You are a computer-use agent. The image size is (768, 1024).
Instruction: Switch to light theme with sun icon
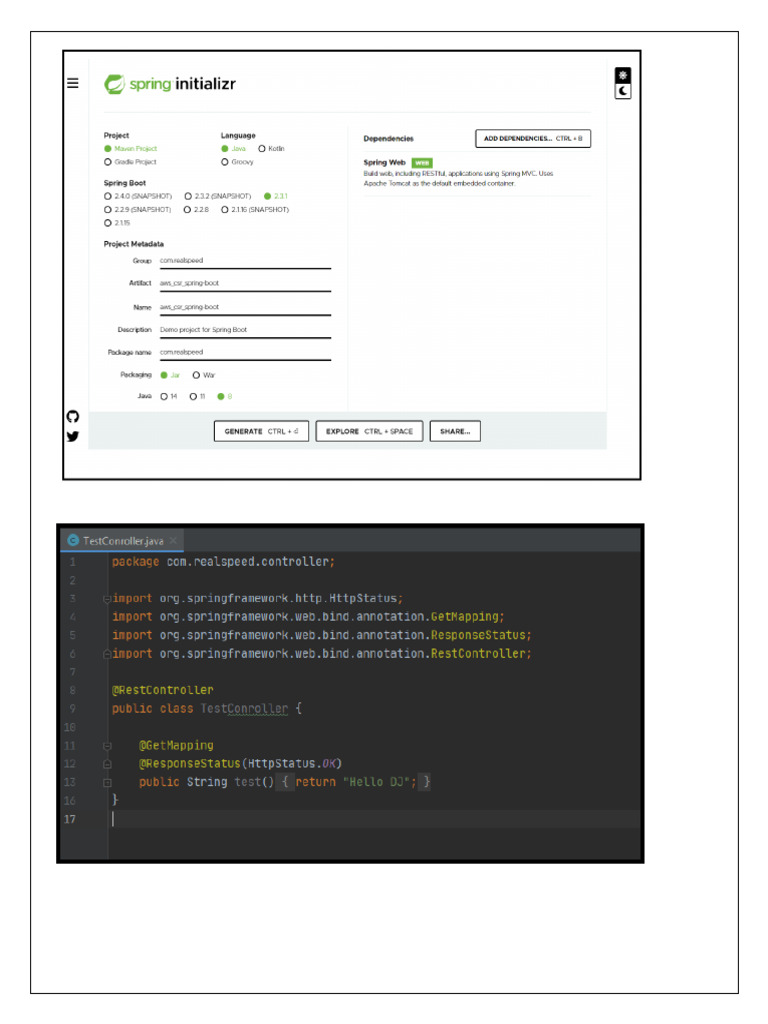623,76
